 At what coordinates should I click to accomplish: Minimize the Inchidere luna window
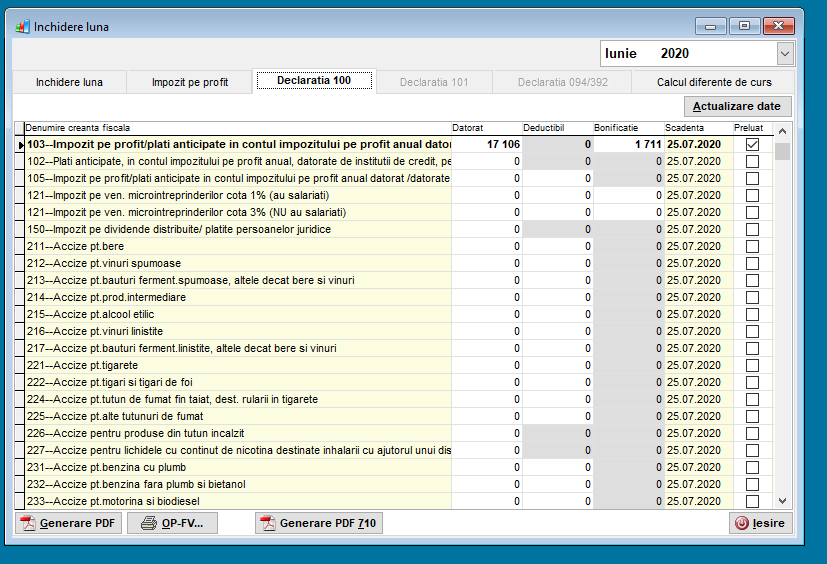pos(710,26)
